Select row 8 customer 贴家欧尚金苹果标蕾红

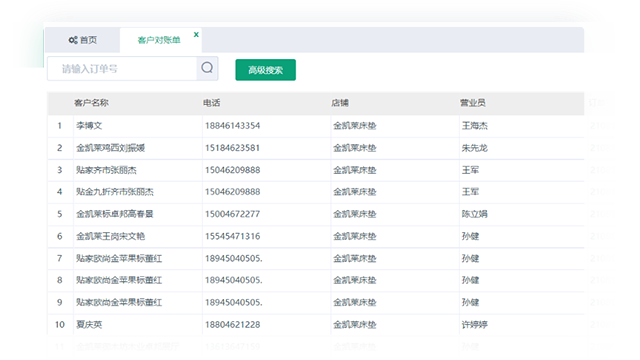coord(119,280)
